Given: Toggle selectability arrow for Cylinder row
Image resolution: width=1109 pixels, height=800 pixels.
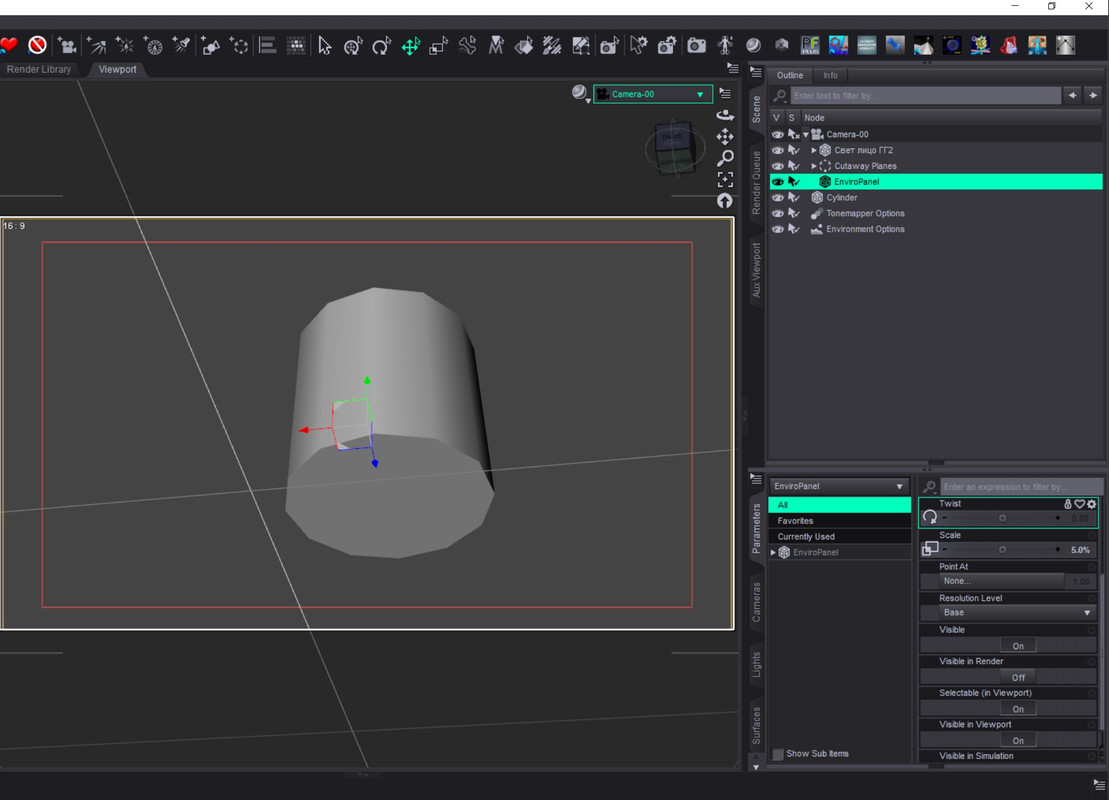Looking at the screenshot, I should coord(794,197).
